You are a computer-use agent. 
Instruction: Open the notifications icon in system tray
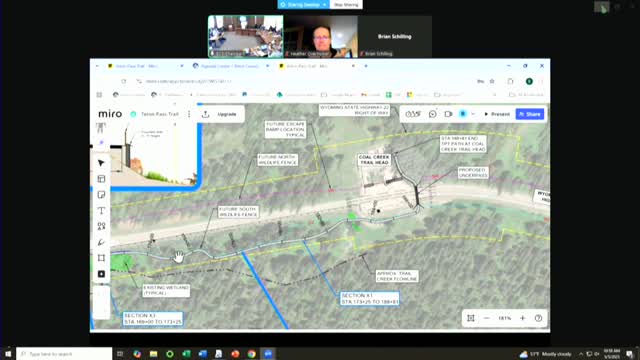click(630, 354)
